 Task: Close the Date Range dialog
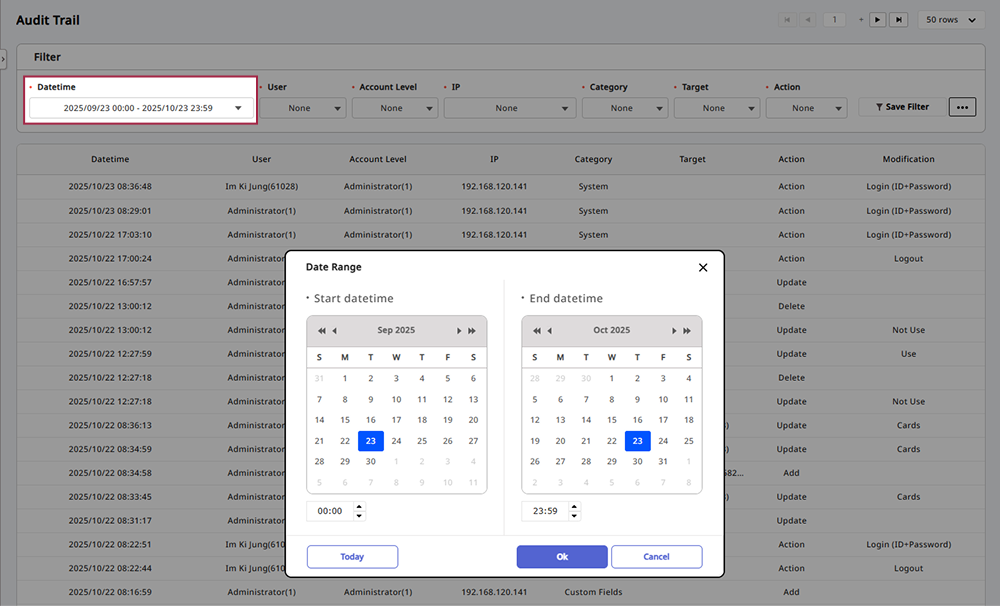[x=703, y=268]
